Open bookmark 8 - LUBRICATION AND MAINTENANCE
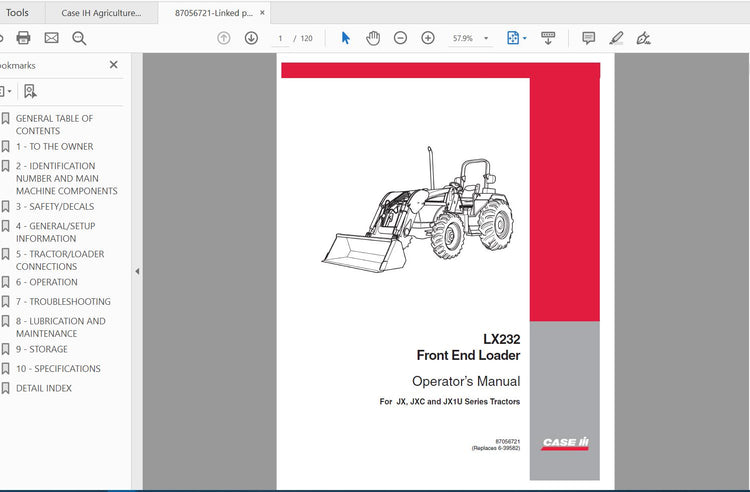The height and width of the screenshot is (492, 750). tap(61, 327)
